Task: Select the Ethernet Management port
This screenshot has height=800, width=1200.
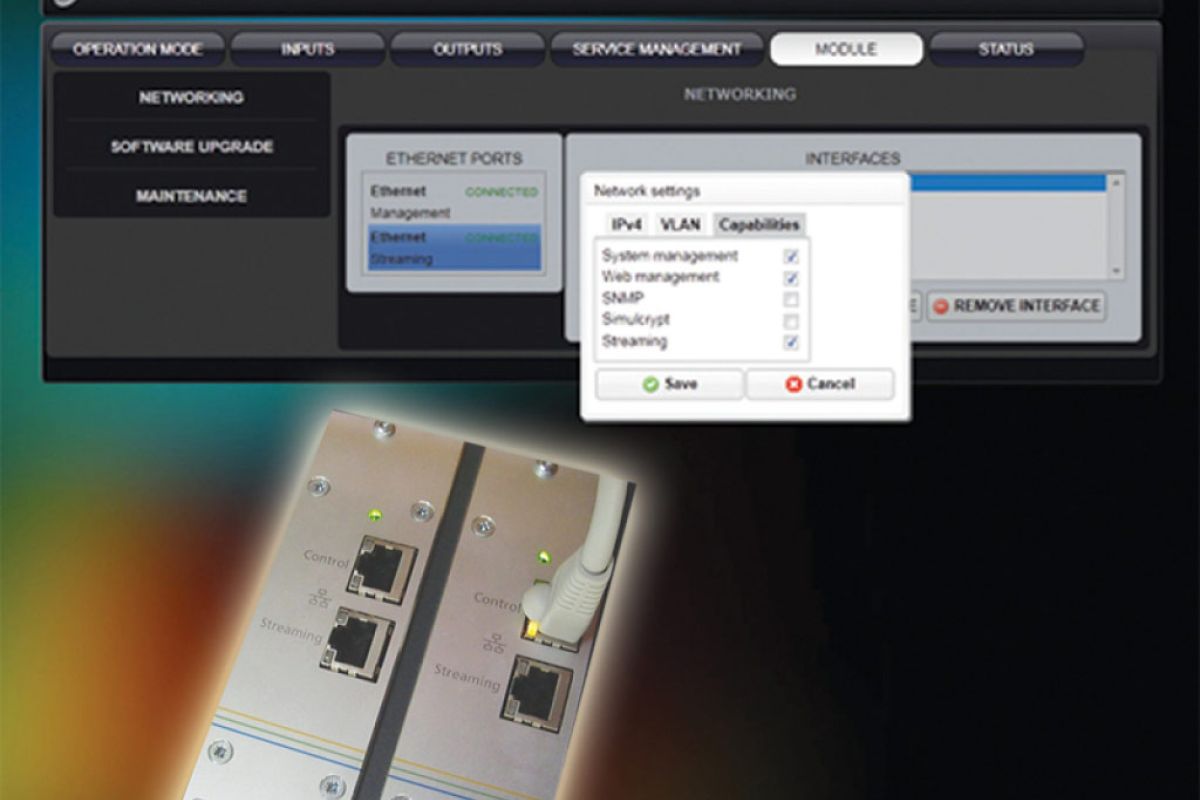Action: click(x=453, y=201)
